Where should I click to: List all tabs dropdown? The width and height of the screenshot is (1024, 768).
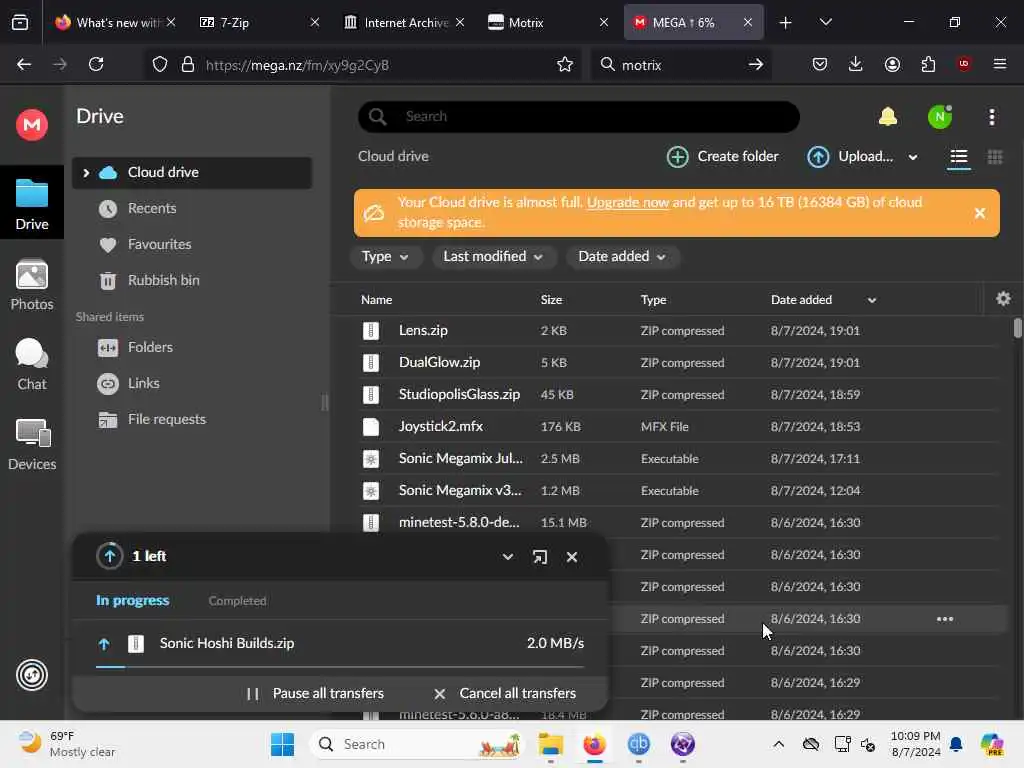[x=825, y=22]
